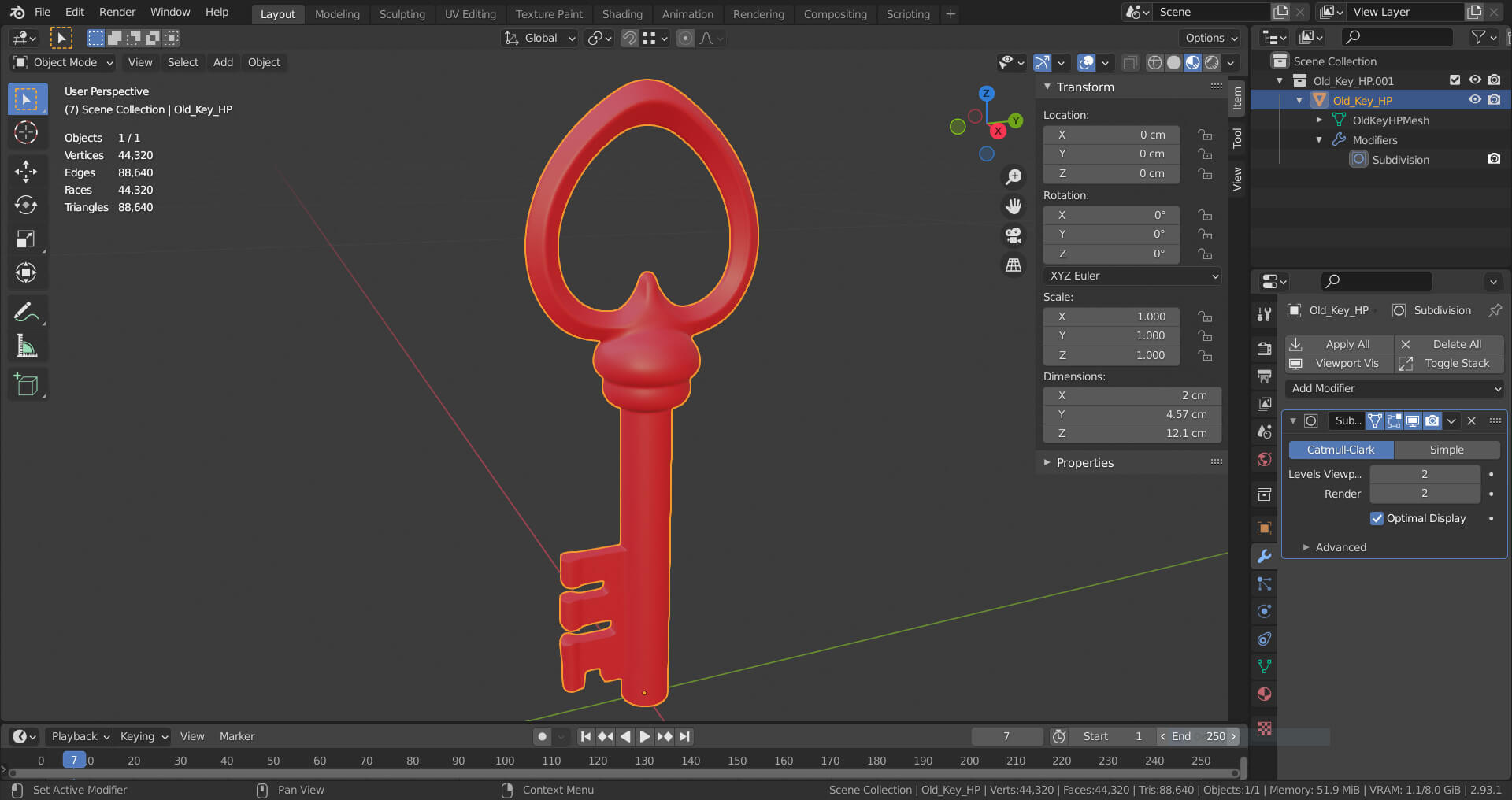Screen dimensions: 1512x800
Task: Click Viewport Vis button
Action: (x=1340, y=363)
